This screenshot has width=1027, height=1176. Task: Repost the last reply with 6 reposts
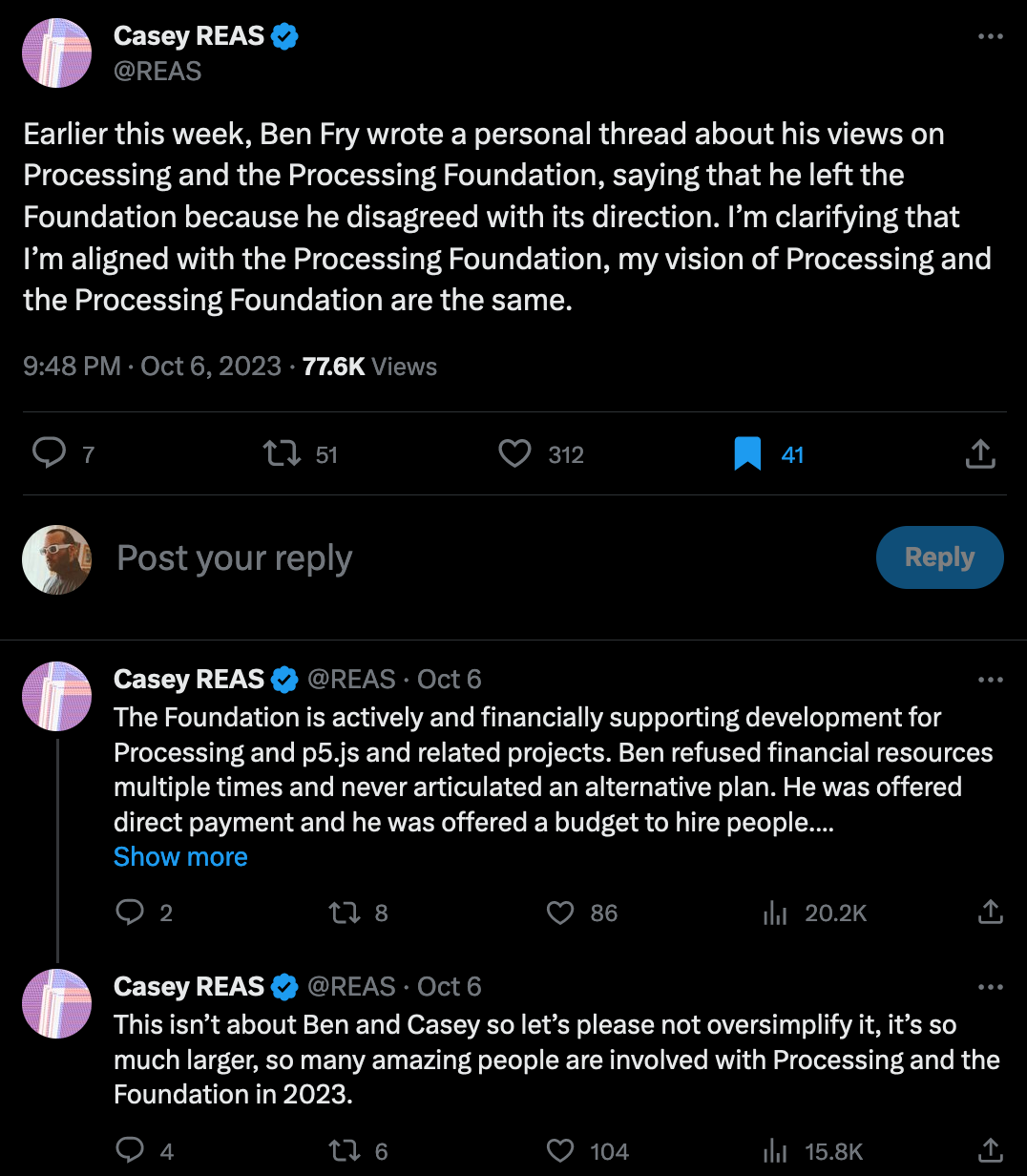(344, 1151)
